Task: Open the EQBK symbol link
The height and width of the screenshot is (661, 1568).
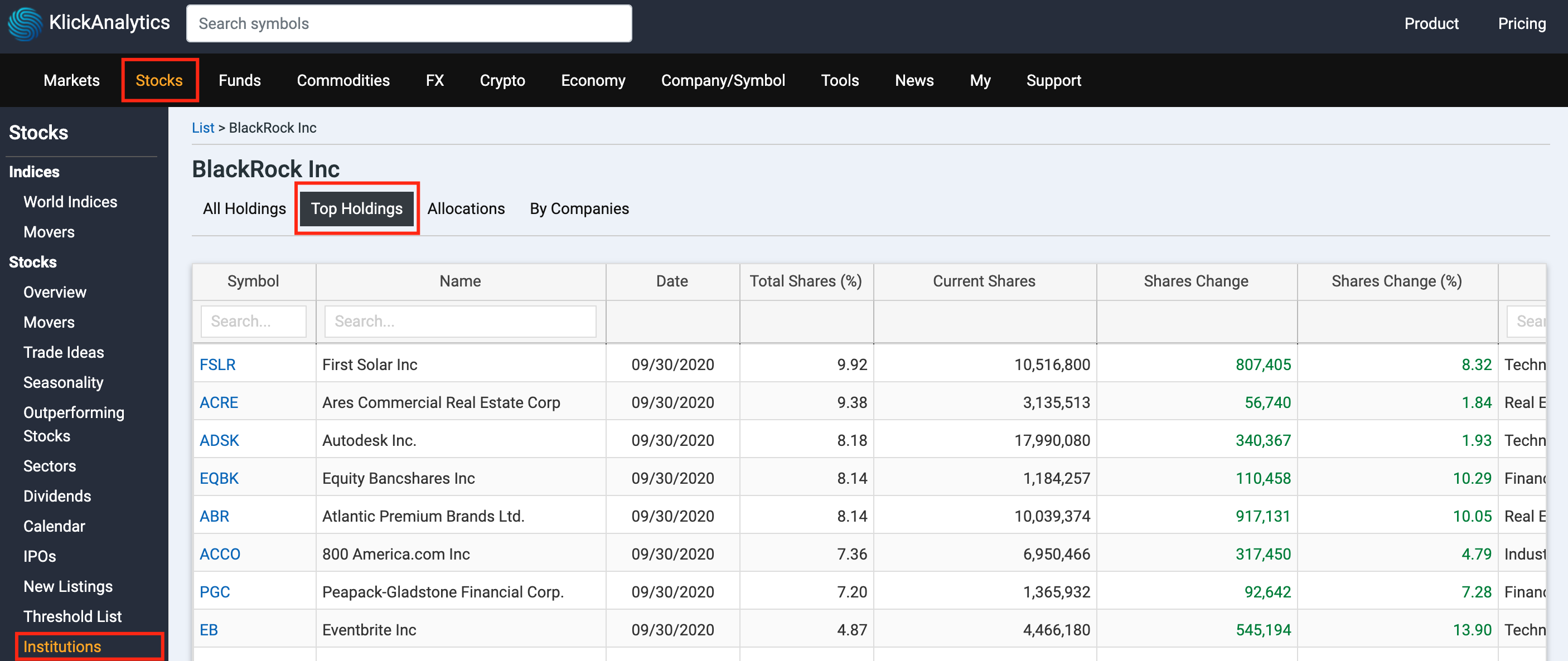Action: 219,478
